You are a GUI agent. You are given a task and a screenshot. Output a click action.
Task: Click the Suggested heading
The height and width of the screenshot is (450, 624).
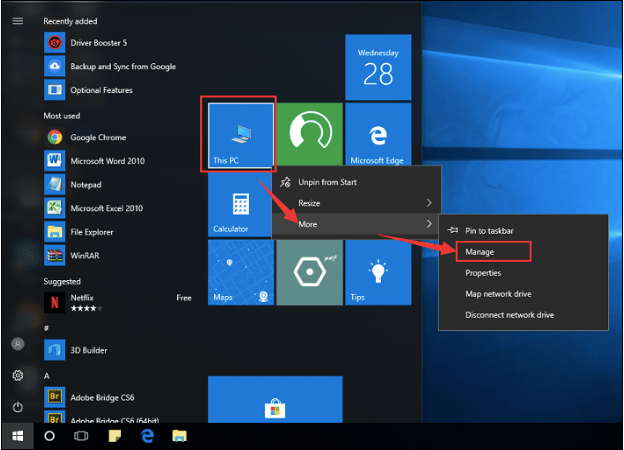(x=62, y=281)
